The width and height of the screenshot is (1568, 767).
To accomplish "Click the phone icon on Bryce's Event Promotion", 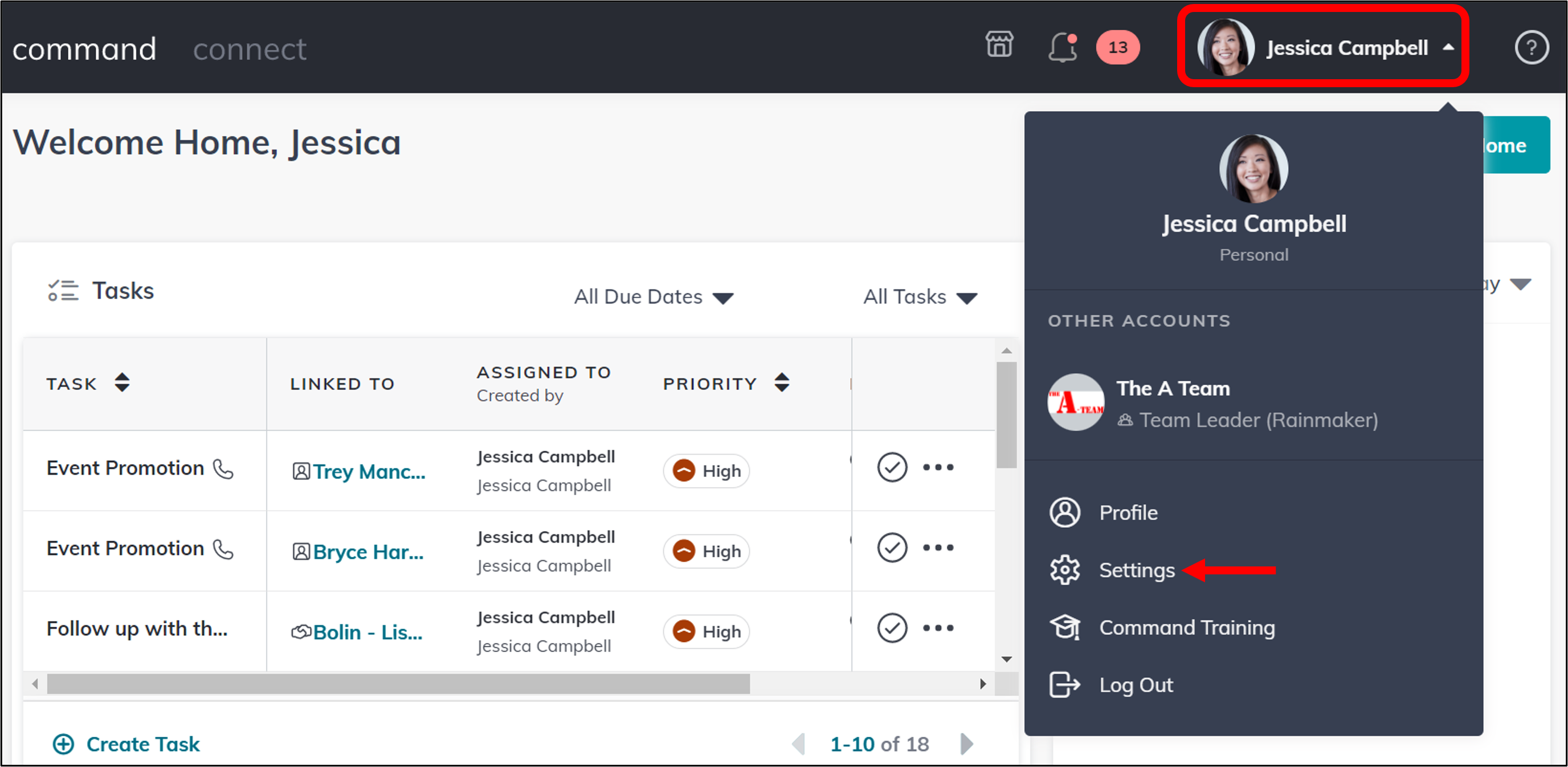I will click(223, 549).
